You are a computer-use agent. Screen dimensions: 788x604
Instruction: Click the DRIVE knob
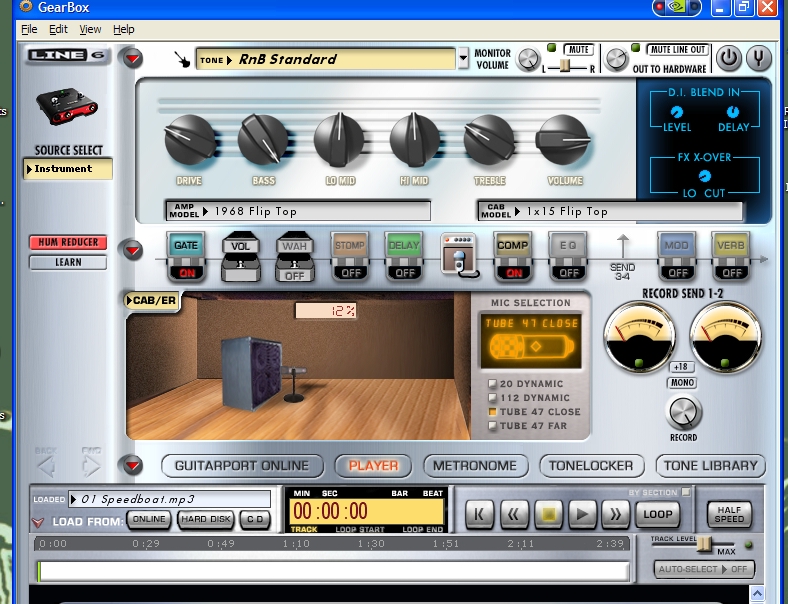coord(189,141)
